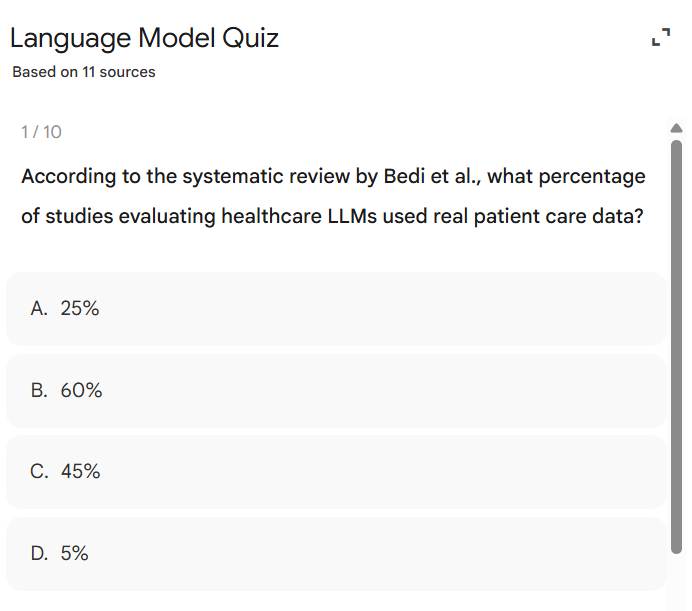
Task: Click the '25%' answer text
Action: 80,309
